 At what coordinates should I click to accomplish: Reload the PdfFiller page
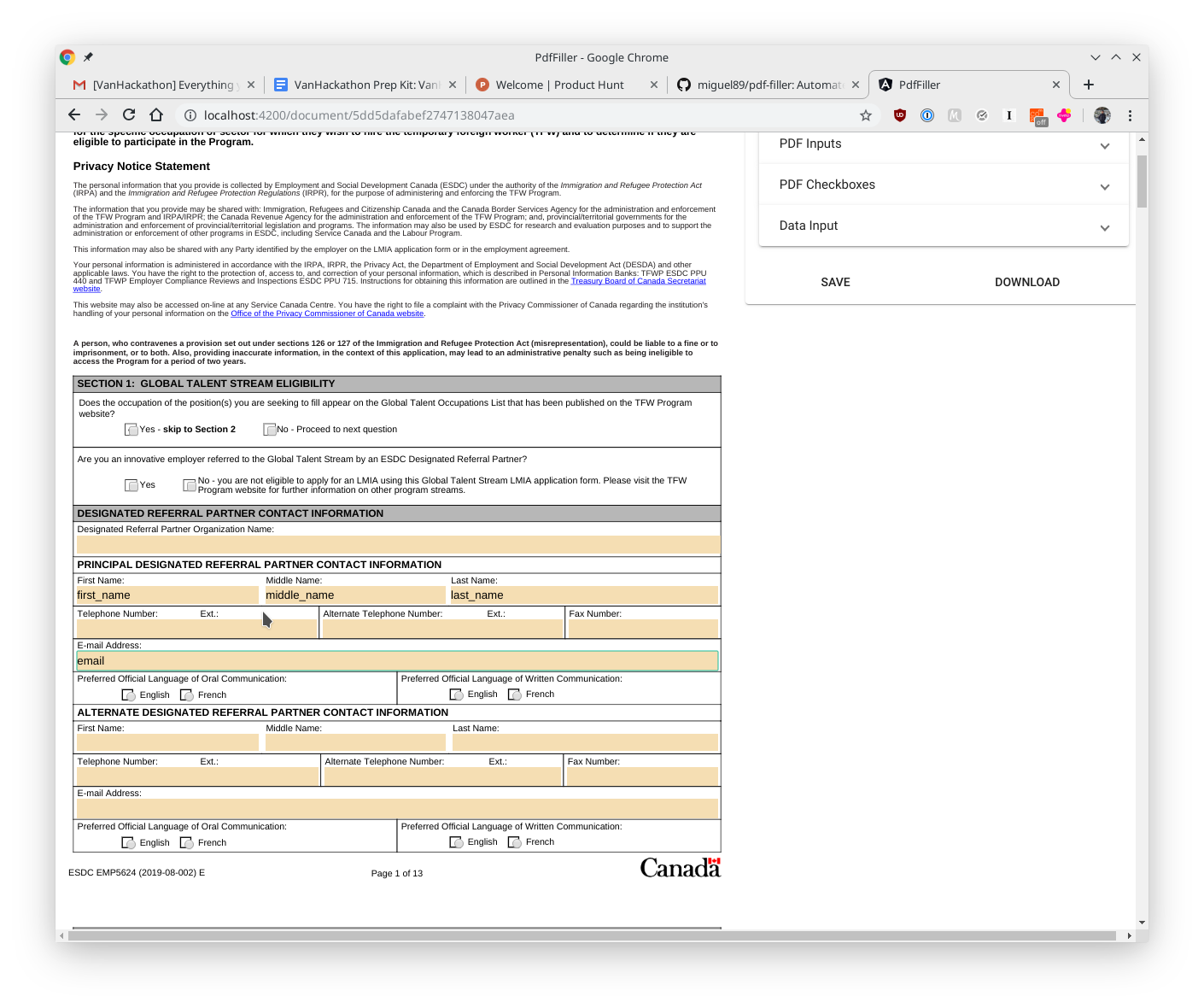129,115
